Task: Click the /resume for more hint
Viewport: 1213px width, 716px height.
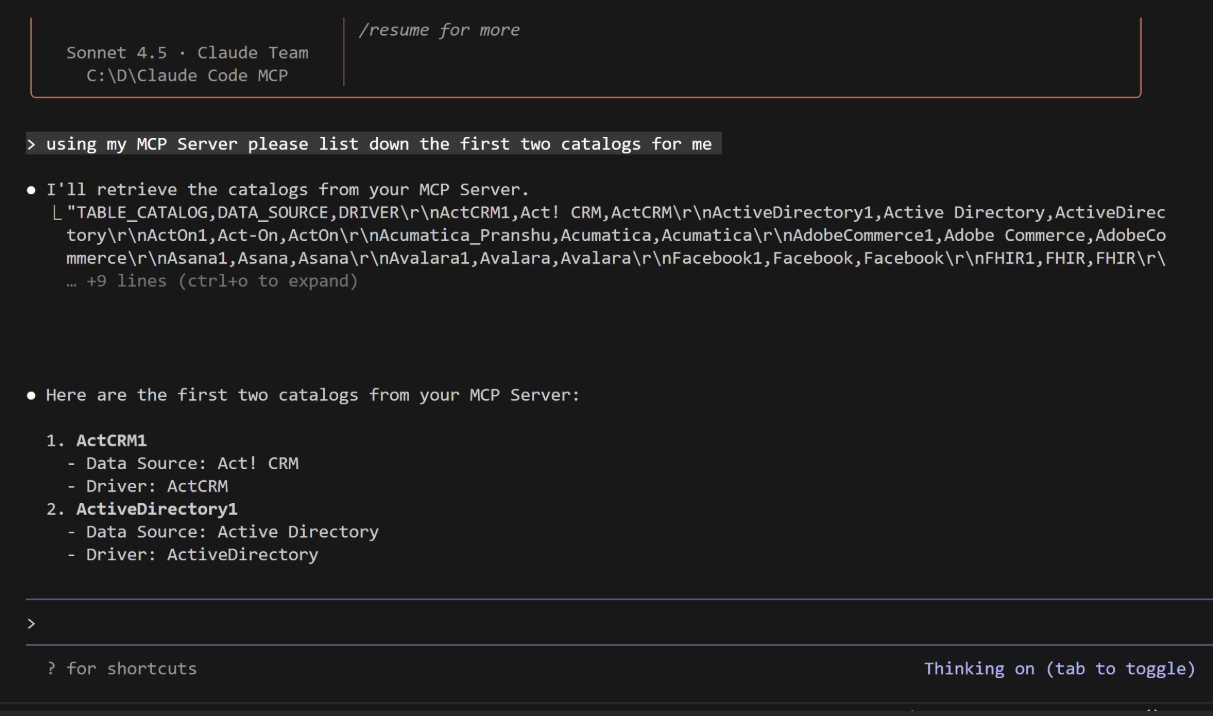Action: [x=440, y=29]
